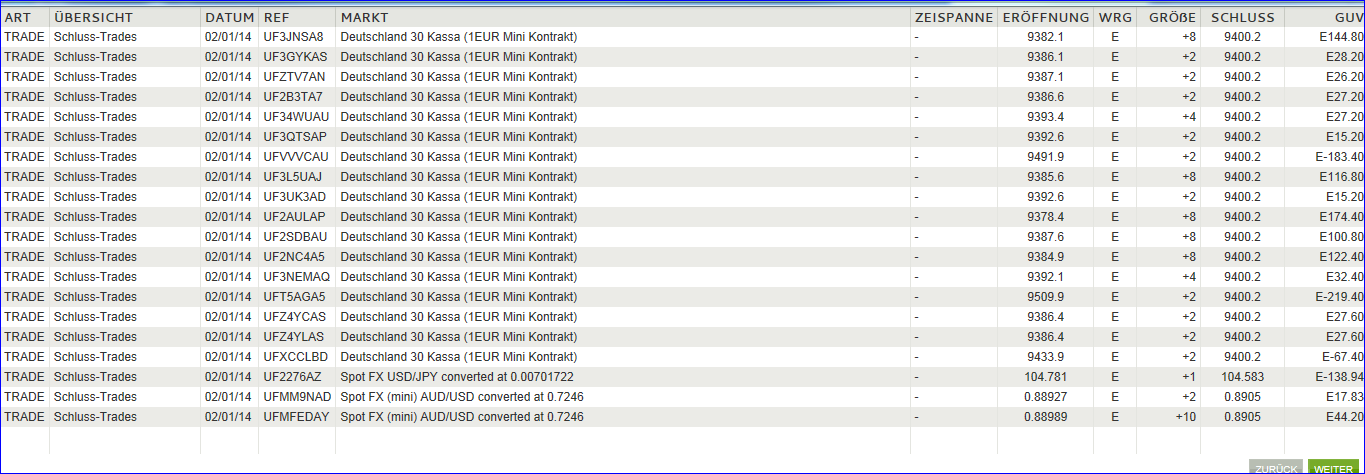The height and width of the screenshot is (474, 1365).
Task: Click the WEITER button
Action: tap(1333, 468)
